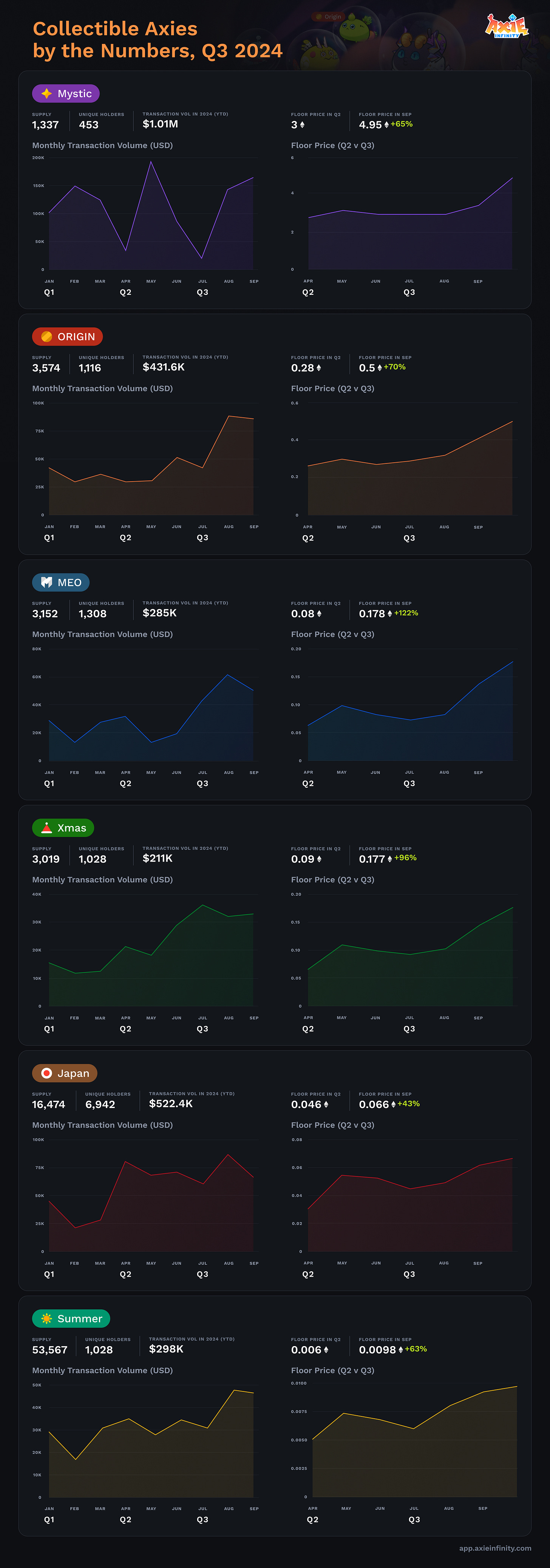
Task: Click the MEO logo icon
Action: click(x=46, y=583)
